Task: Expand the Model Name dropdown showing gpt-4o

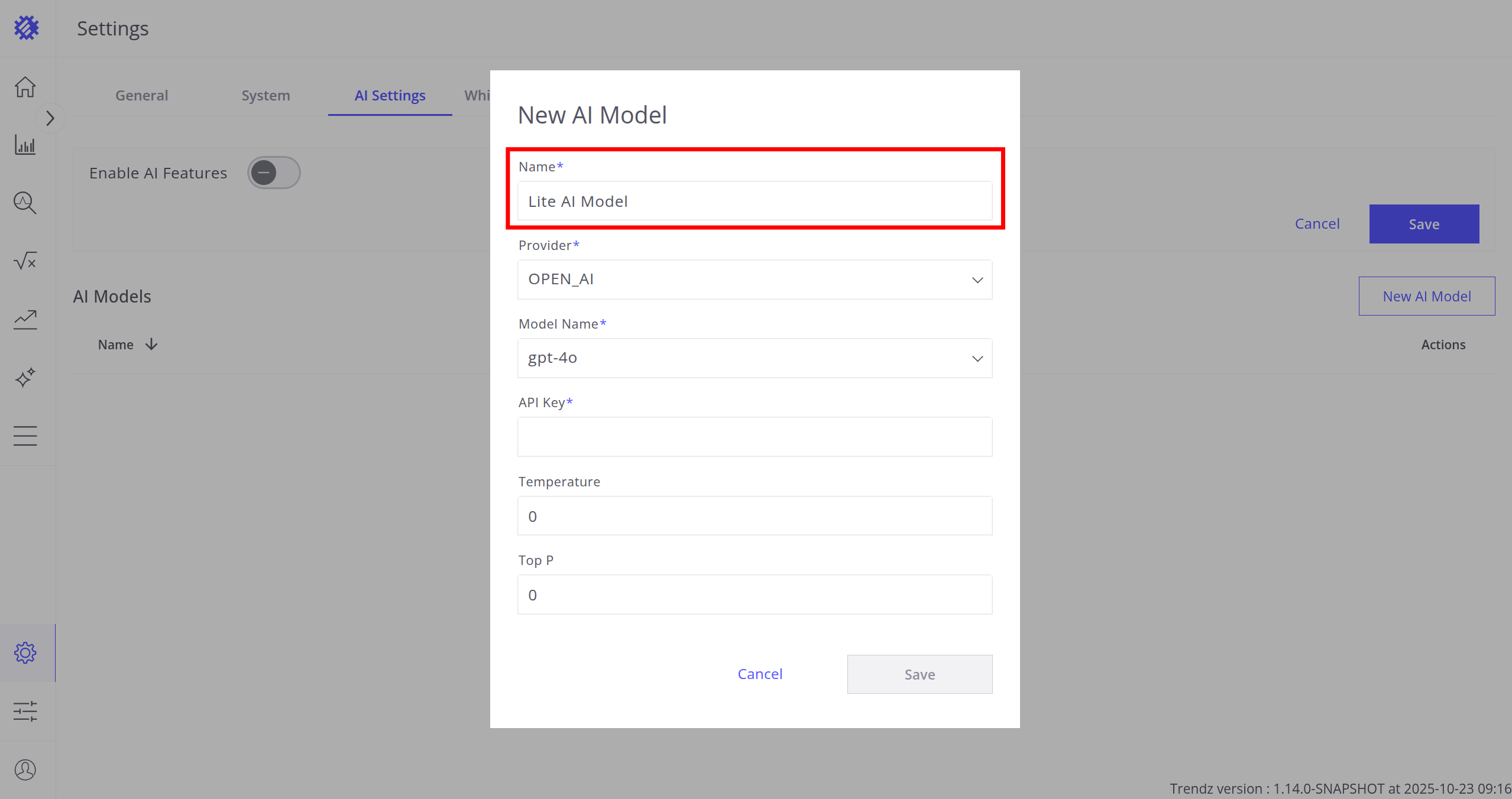Action: pyautogui.click(x=755, y=358)
